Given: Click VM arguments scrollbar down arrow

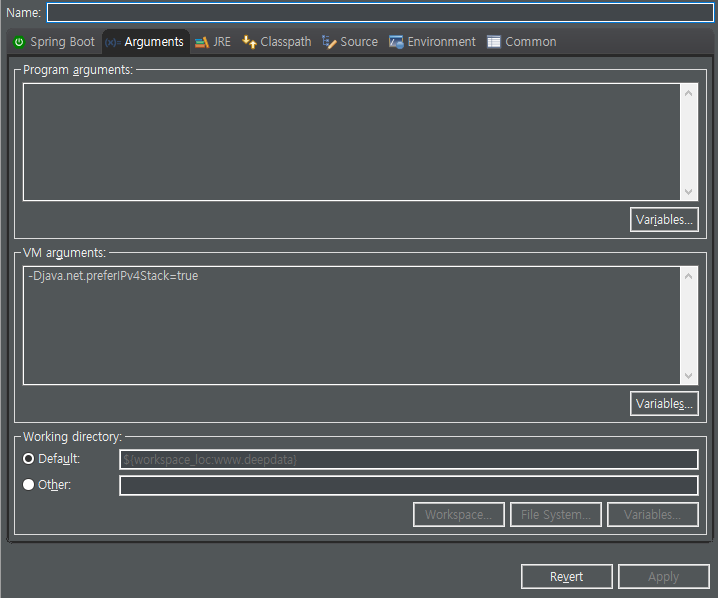Looking at the screenshot, I should [x=688, y=375].
